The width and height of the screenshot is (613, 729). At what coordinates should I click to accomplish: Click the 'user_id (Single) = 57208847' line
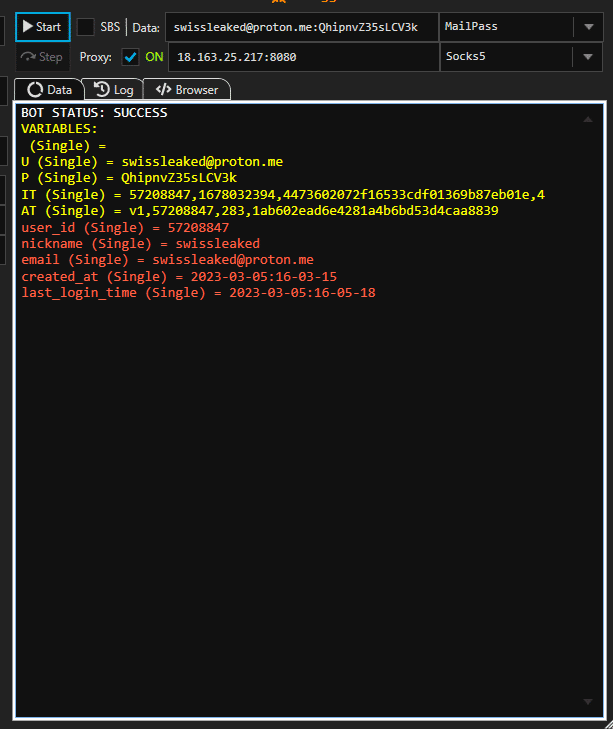(x=125, y=227)
